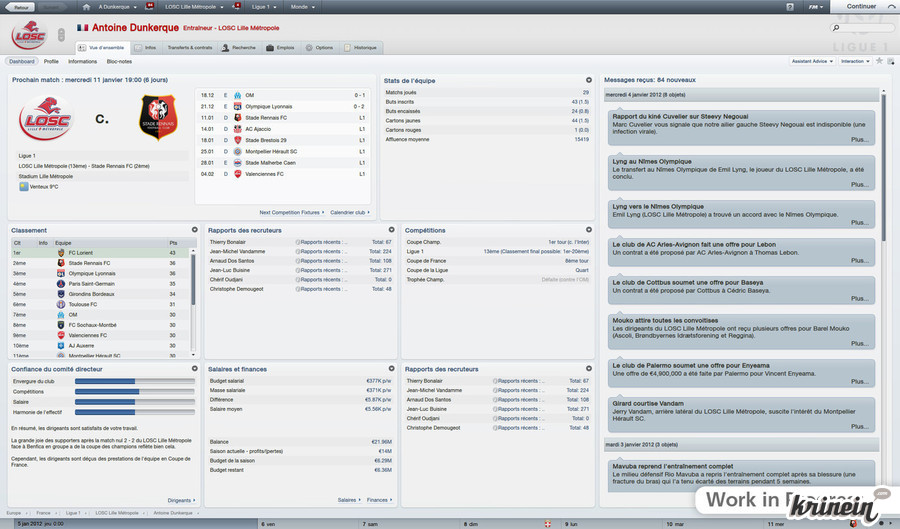
Task: Open the Assistant Advice dropdown
Action: 812,61
